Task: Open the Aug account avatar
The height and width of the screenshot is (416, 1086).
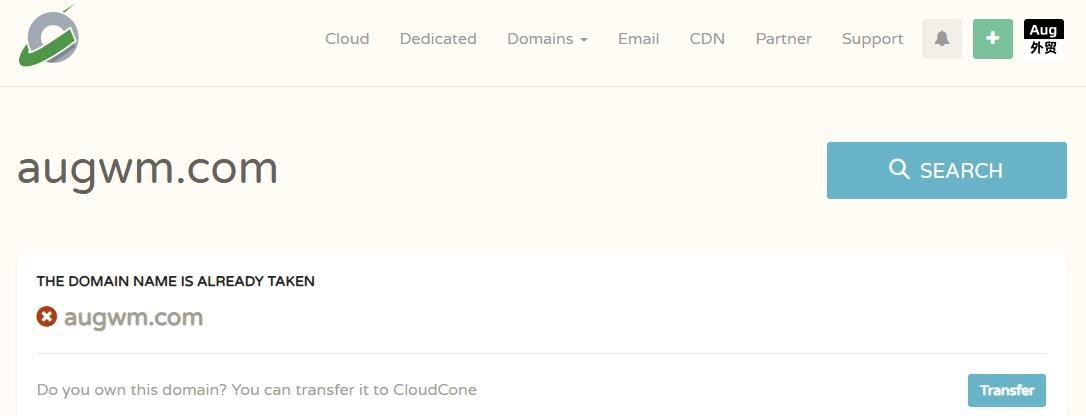Action: click(1043, 39)
